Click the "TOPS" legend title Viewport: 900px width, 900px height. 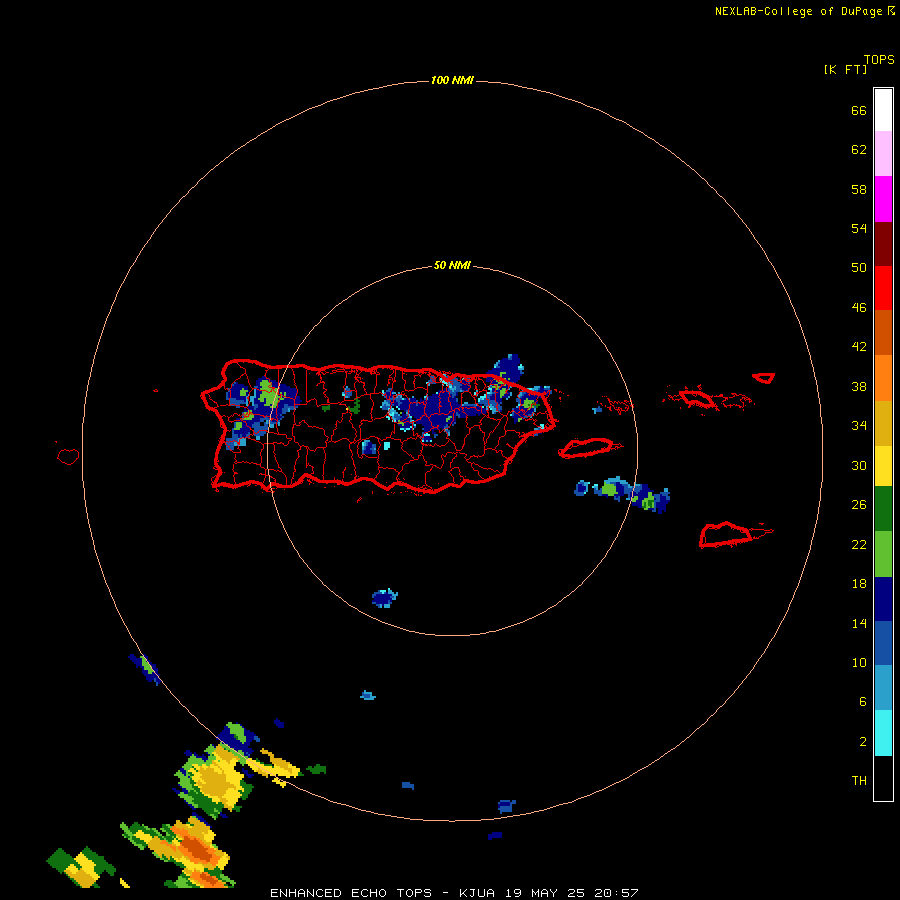879,59
